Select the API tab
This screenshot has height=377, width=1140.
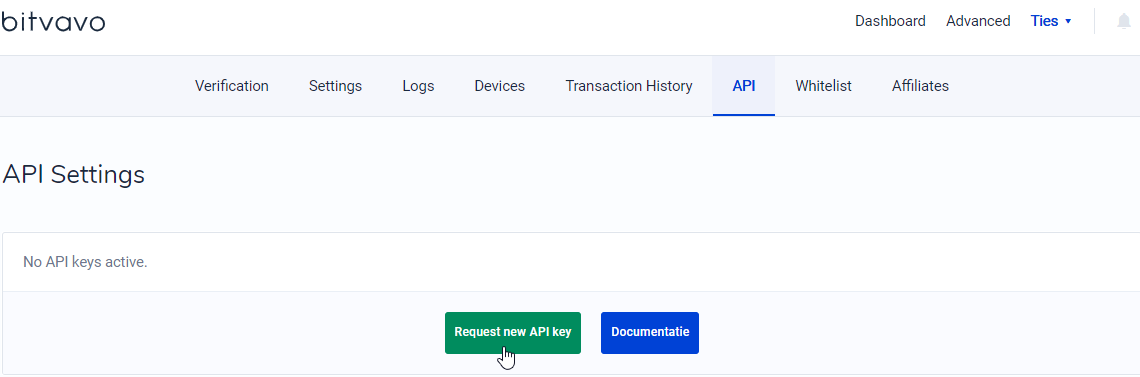(x=744, y=86)
